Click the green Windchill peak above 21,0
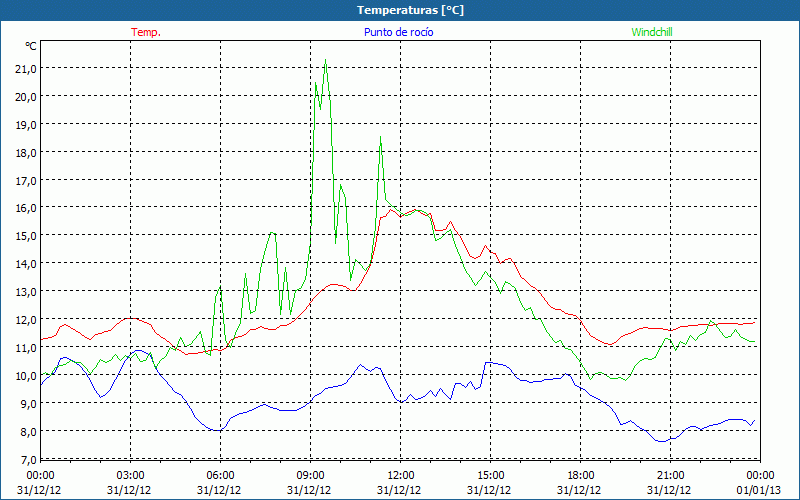 (326, 60)
